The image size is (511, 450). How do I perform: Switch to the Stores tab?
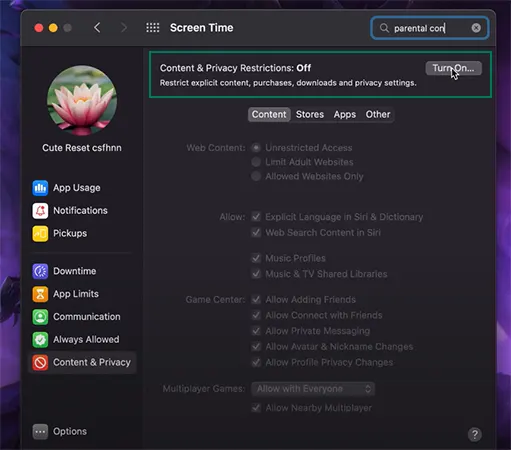pos(310,115)
